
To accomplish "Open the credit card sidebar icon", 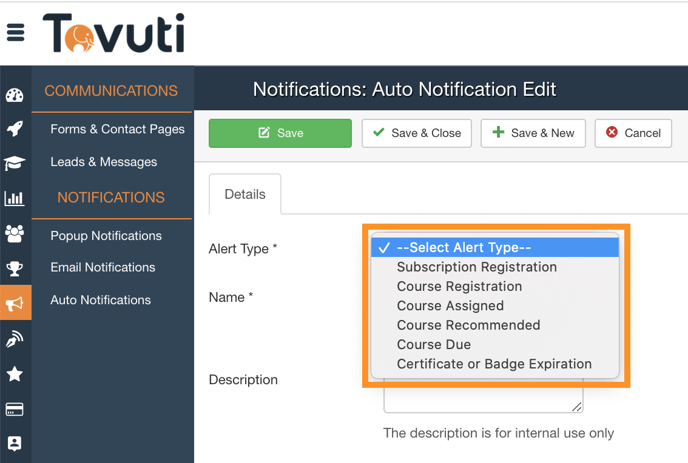I will click(15, 409).
